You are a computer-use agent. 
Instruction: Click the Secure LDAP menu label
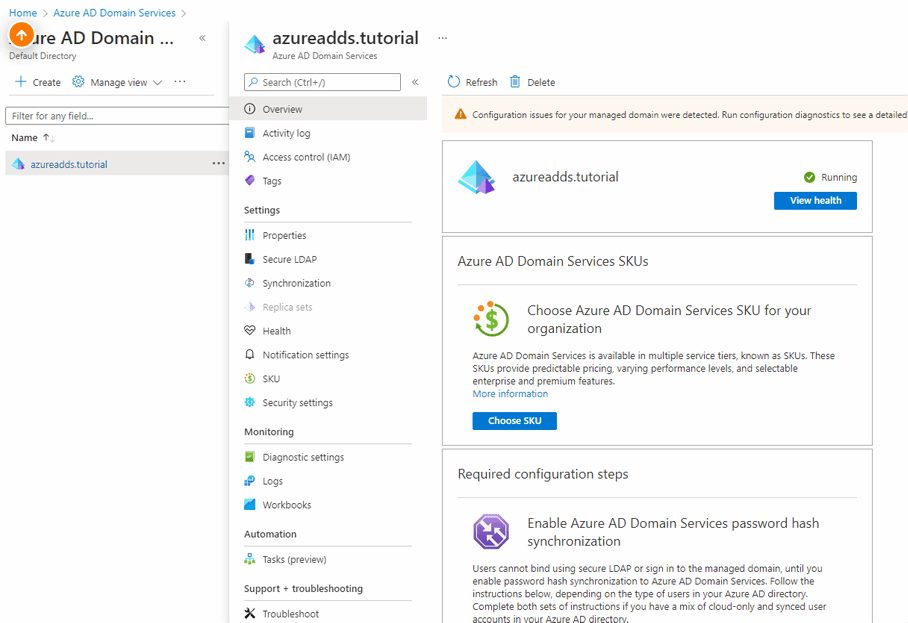coord(290,259)
